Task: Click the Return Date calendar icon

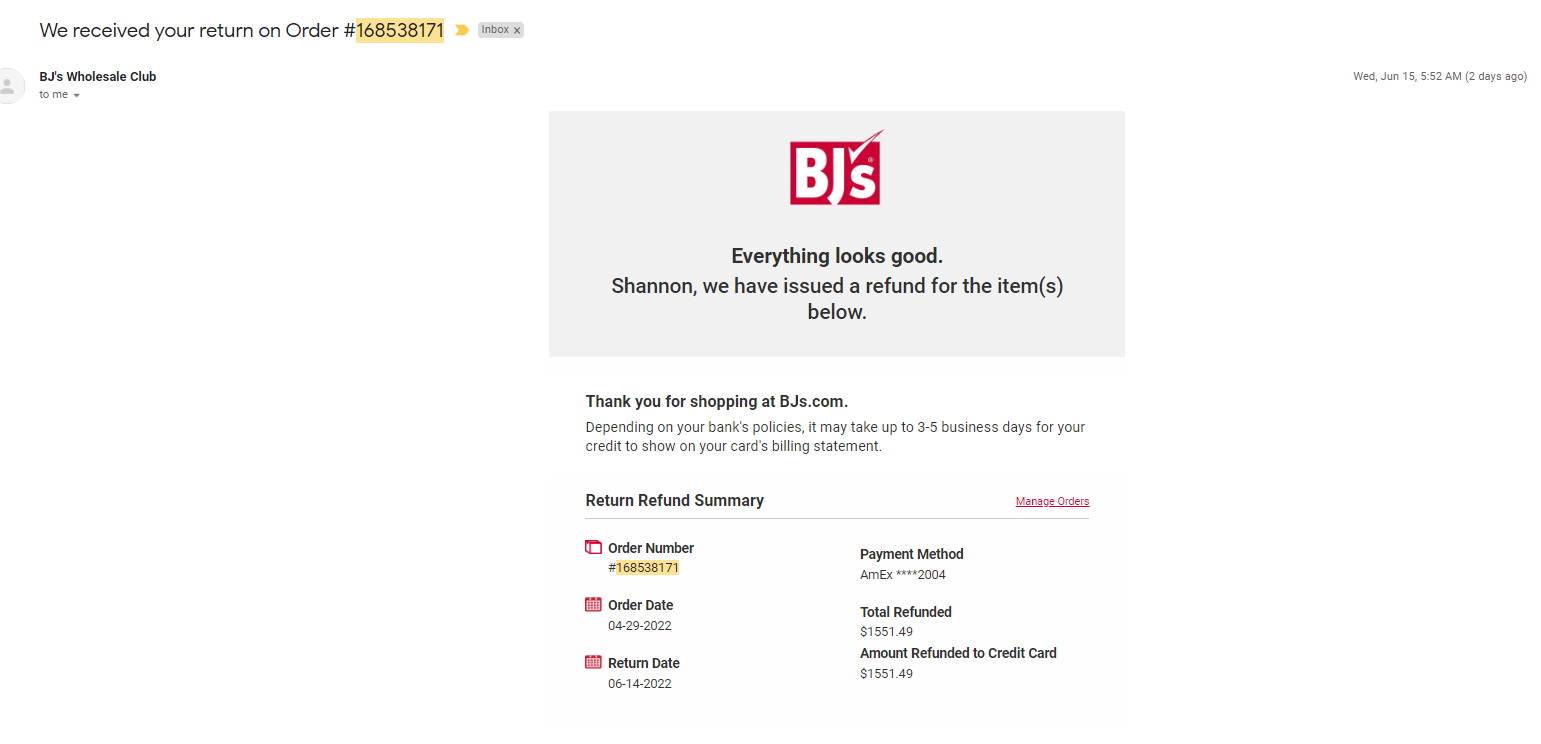Action: [593, 662]
